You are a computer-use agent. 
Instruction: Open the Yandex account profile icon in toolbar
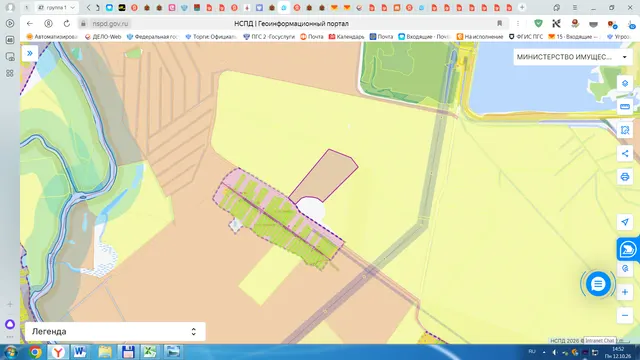48,24
